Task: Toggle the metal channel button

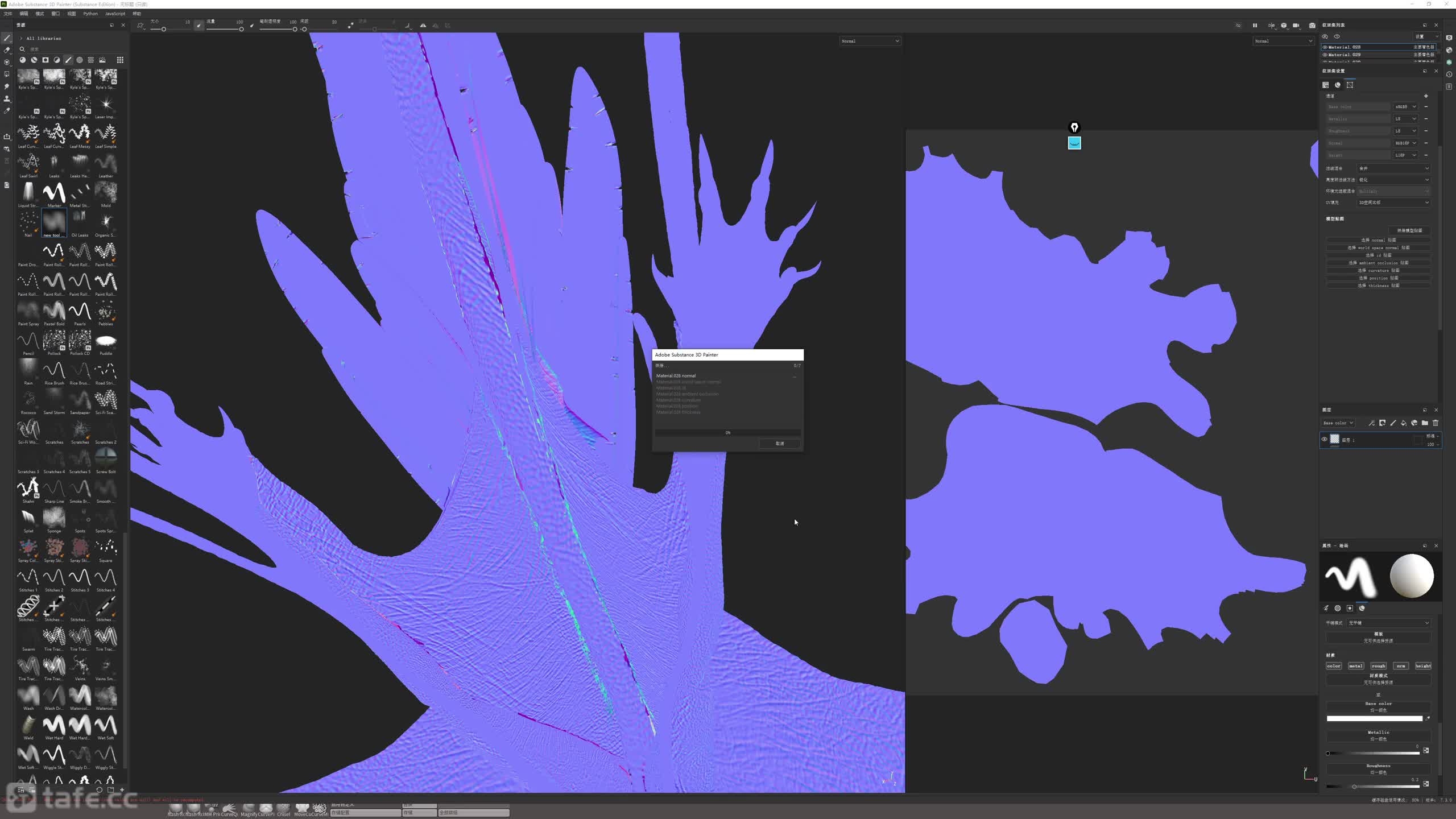Action: [x=1356, y=665]
